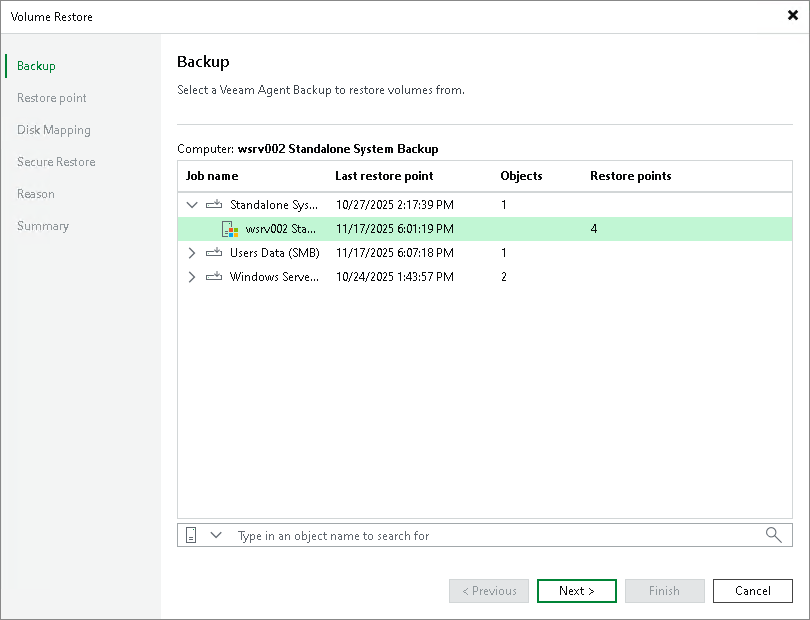
Task: Open the Disk Mapping step
Action: click(54, 129)
